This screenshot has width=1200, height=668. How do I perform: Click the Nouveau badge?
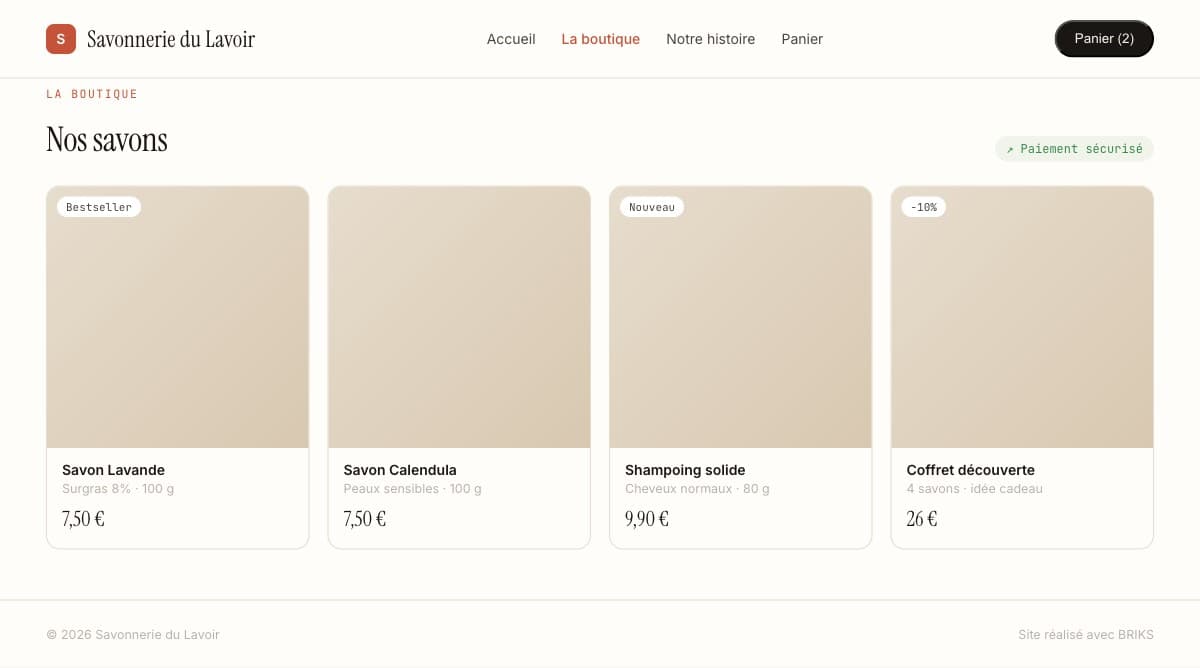coord(652,207)
